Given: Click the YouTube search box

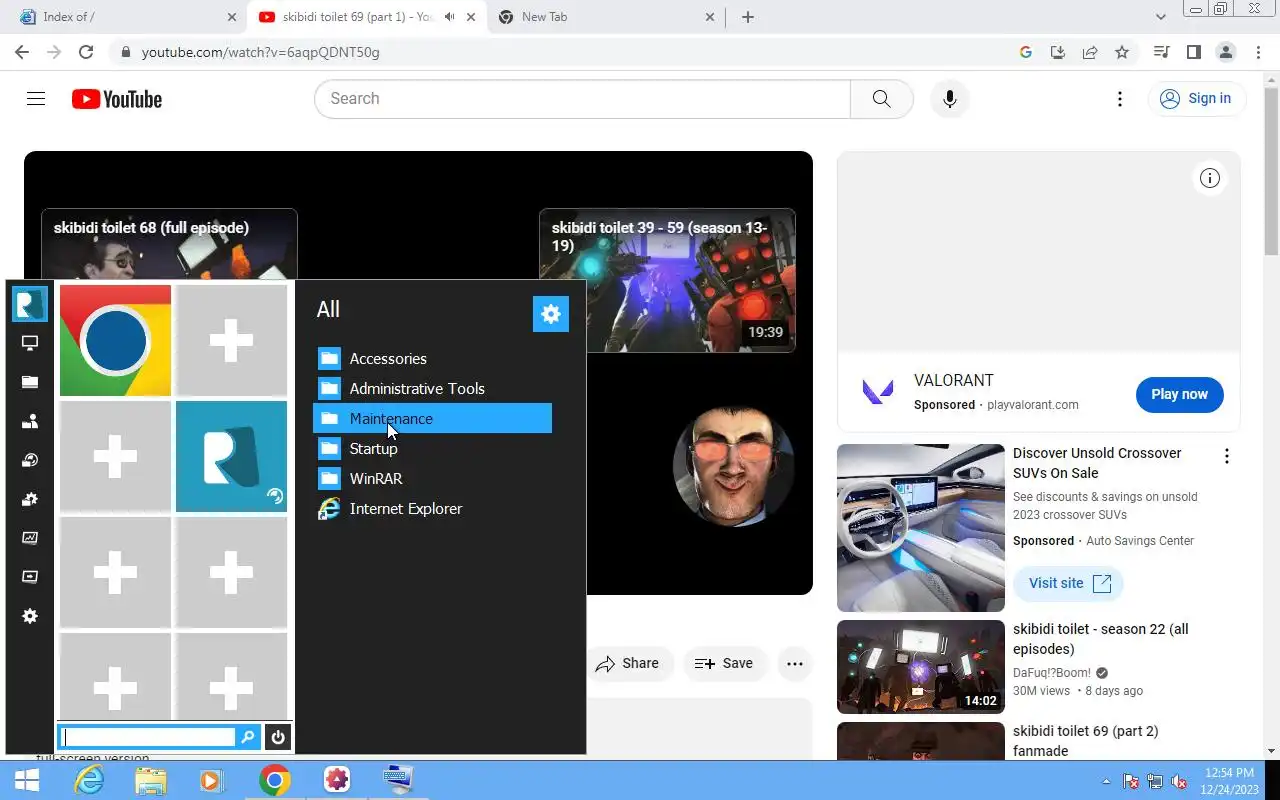Looking at the screenshot, I should tap(582, 99).
